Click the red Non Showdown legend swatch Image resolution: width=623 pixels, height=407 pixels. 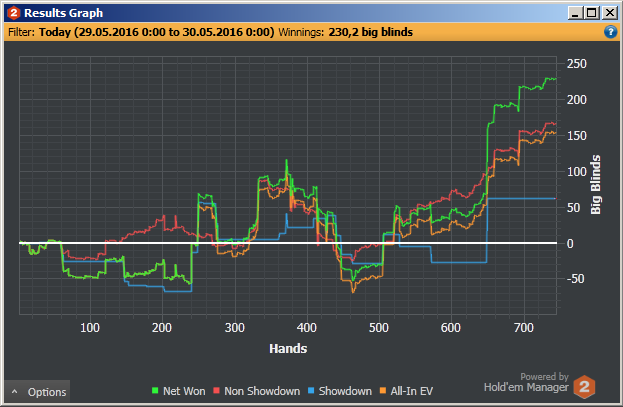[217, 390]
